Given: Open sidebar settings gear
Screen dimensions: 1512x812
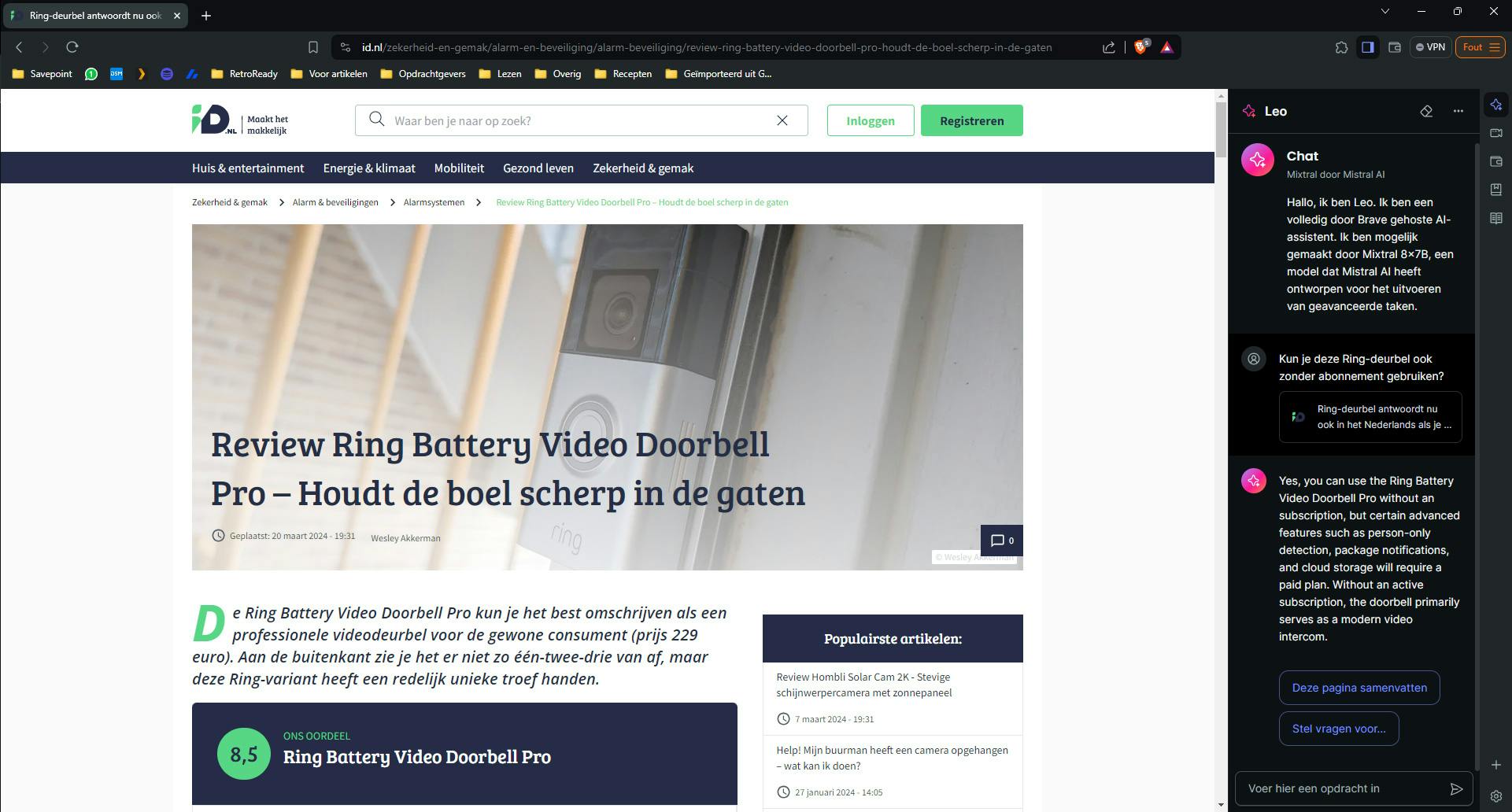Looking at the screenshot, I should coord(1496,796).
